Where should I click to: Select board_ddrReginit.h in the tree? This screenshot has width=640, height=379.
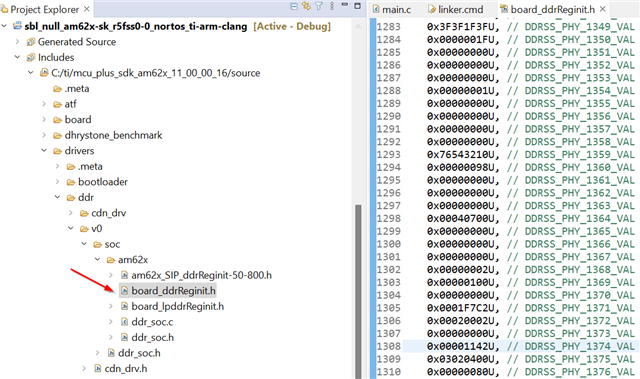173,290
